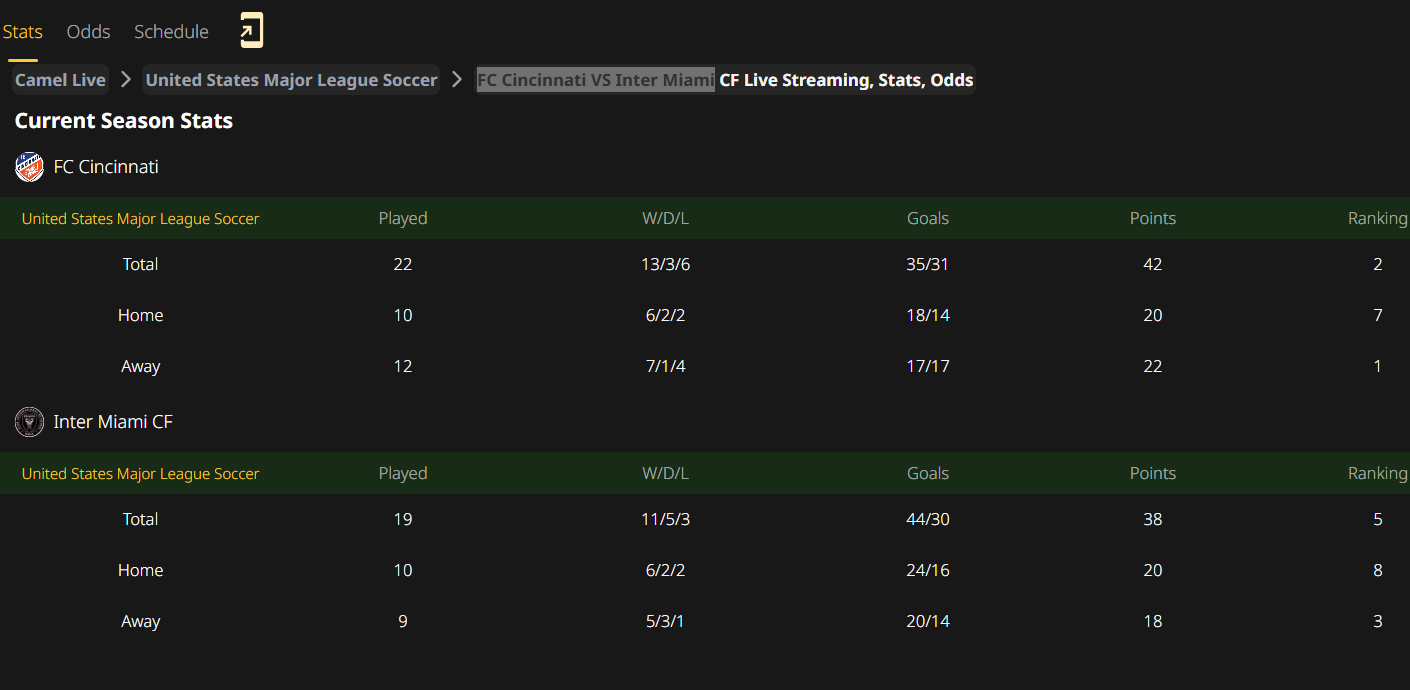Select the FC Cincinnati team name
1410x690 pixels.
click(106, 167)
